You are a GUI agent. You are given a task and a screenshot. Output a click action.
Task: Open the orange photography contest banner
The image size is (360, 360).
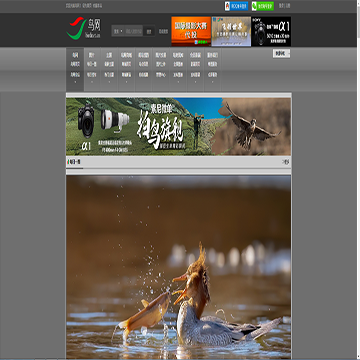click(191, 31)
